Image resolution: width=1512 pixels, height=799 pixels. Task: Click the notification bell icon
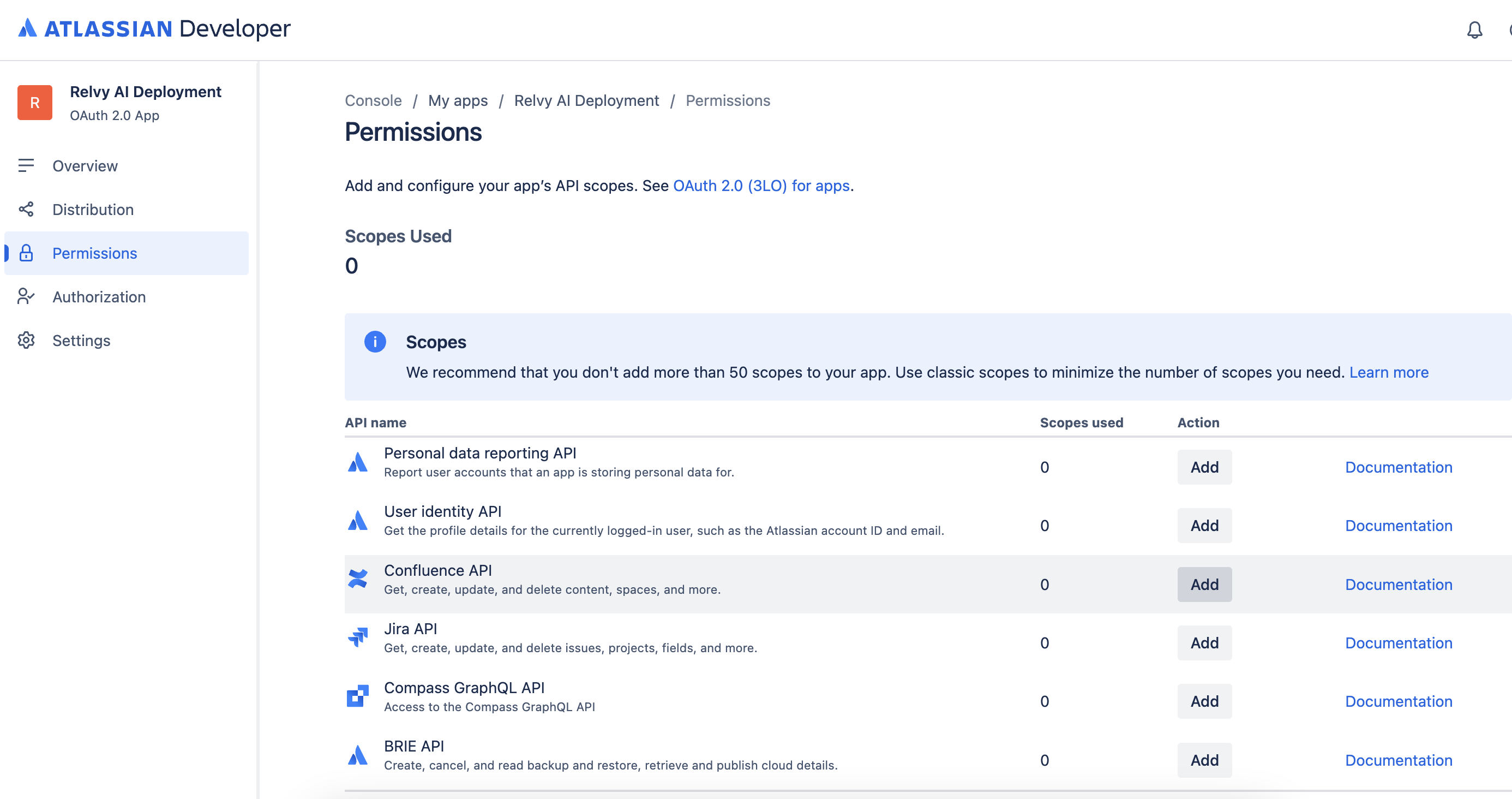point(1474,30)
